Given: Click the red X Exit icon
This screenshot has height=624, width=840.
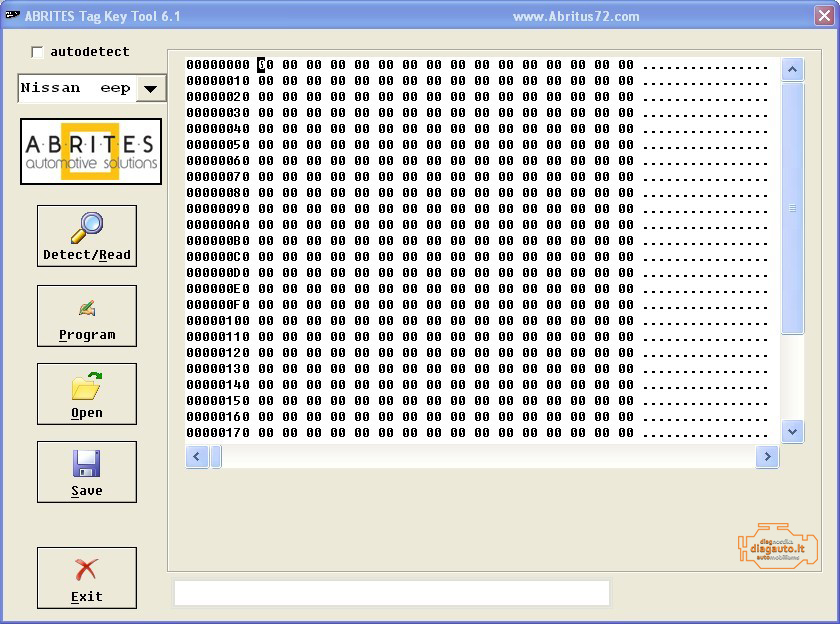Looking at the screenshot, I should coord(87,570).
